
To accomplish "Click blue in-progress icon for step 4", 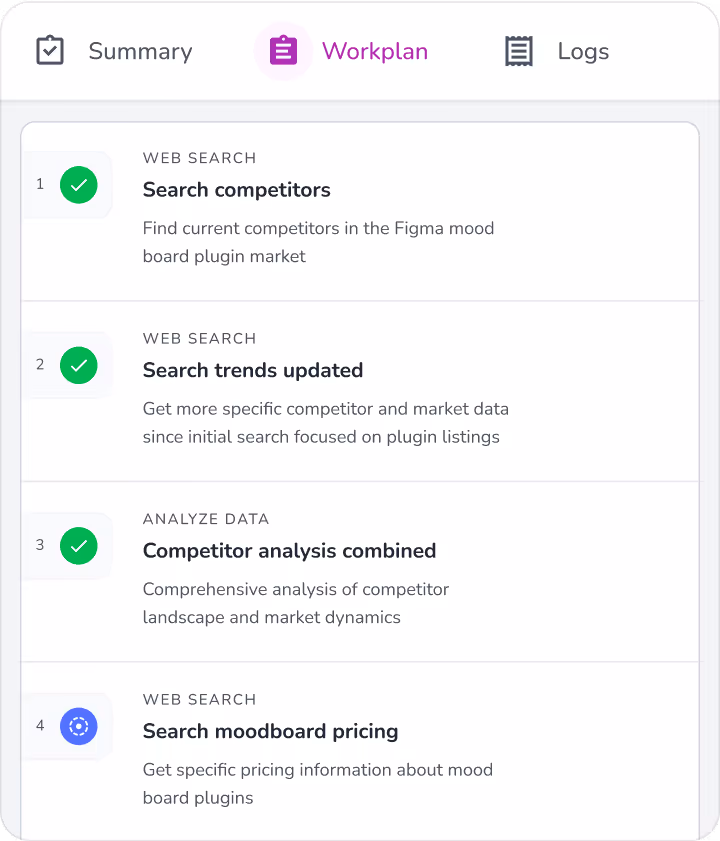I will [78, 726].
